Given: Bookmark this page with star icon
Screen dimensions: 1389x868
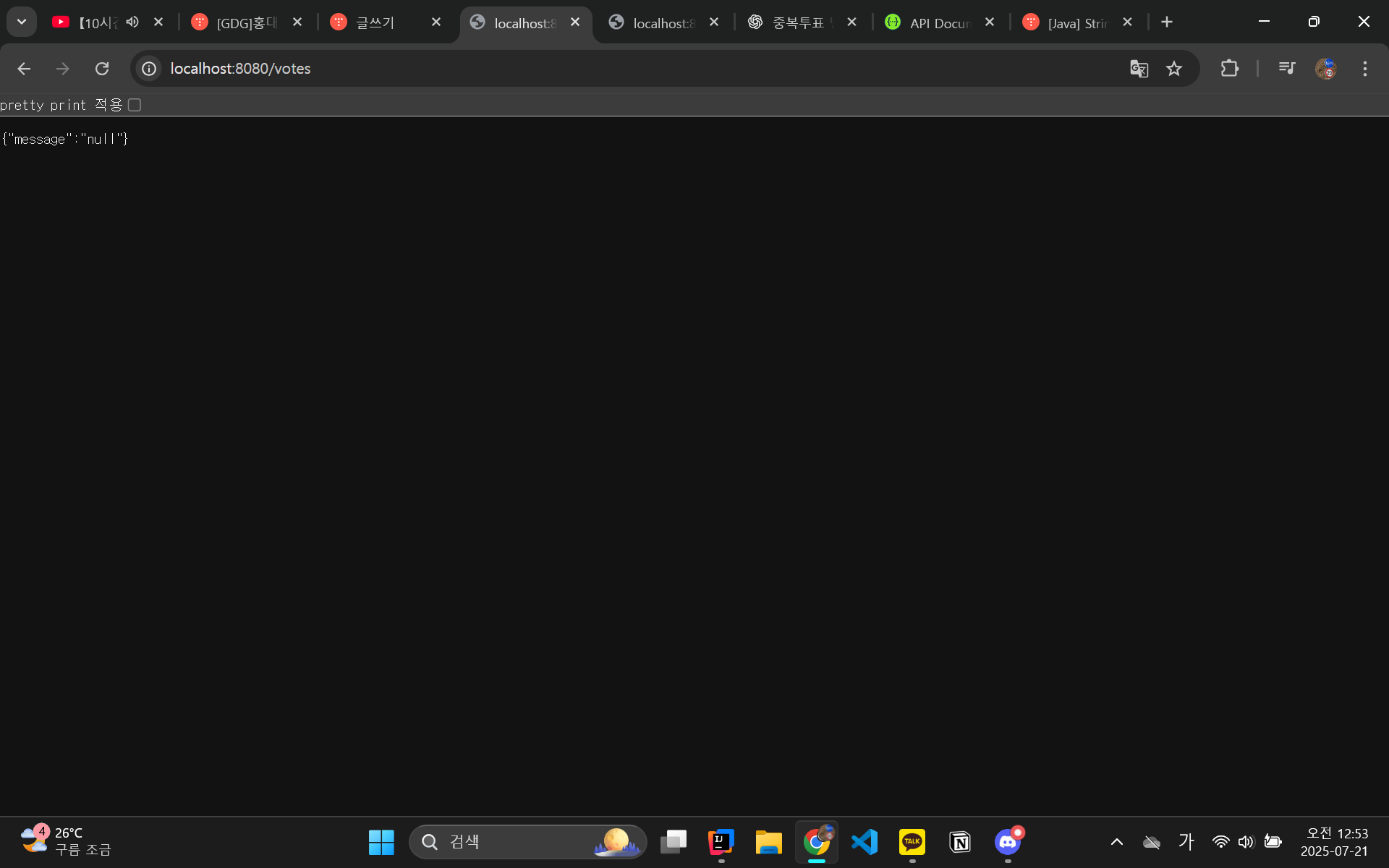Looking at the screenshot, I should pyautogui.click(x=1173, y=69).
